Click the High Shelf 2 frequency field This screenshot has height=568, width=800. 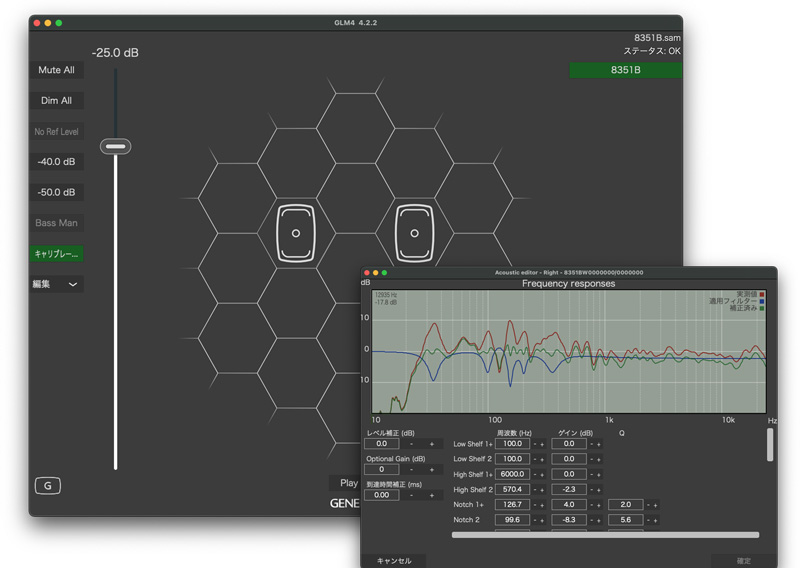512,490
